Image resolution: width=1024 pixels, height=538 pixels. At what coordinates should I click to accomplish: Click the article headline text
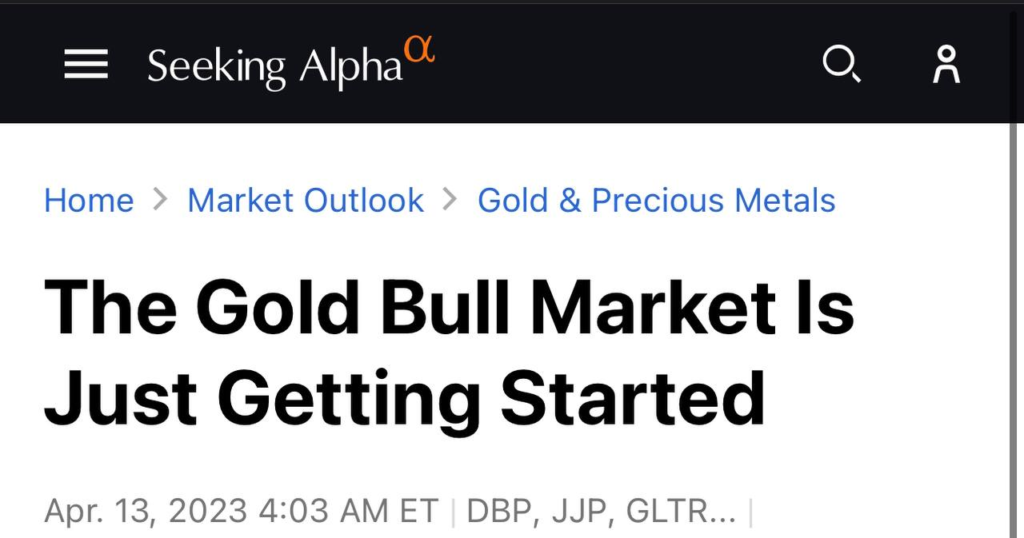[x=449, y=352]
